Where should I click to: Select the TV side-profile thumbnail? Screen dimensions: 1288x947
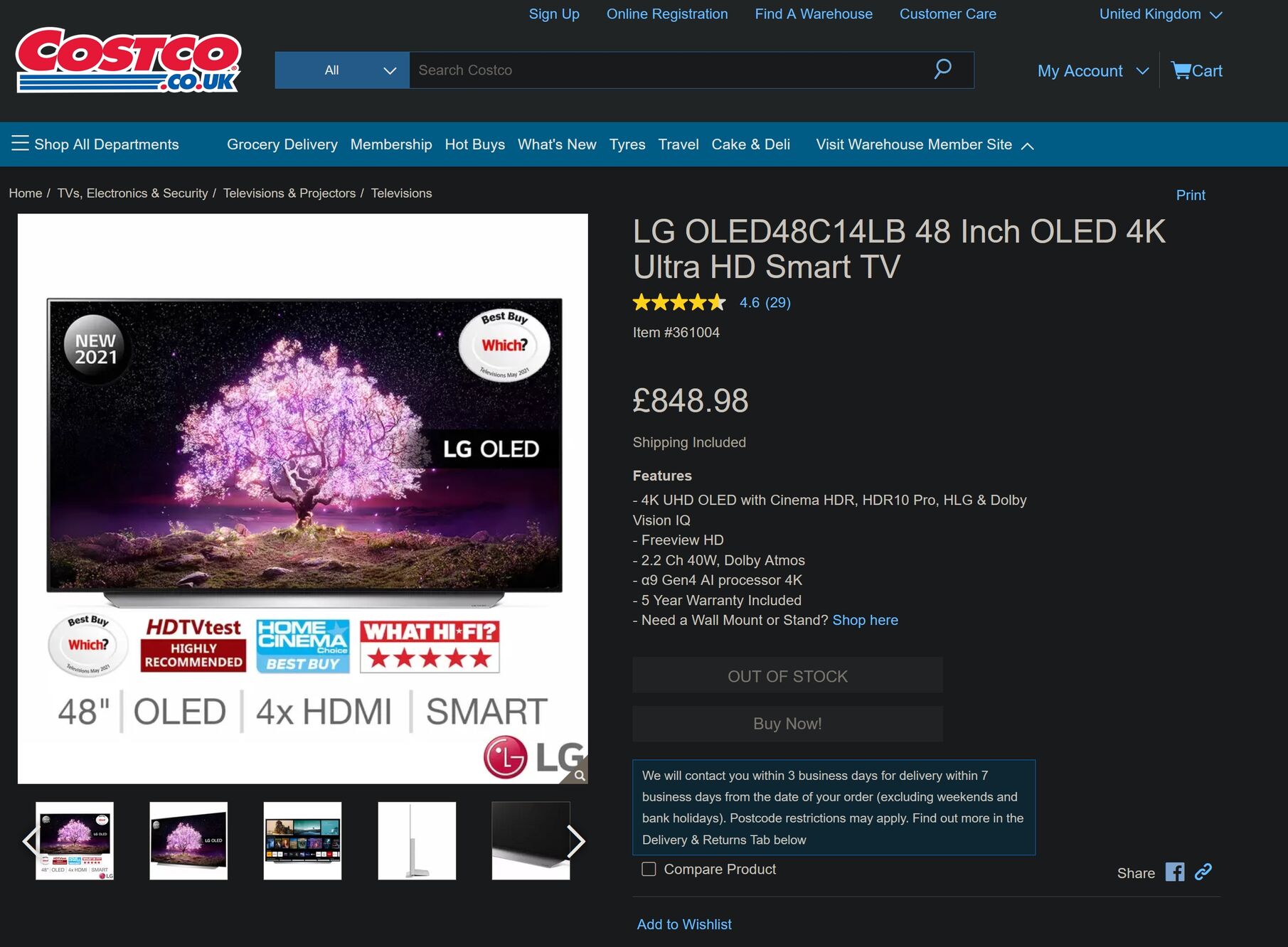click(417, 841)
